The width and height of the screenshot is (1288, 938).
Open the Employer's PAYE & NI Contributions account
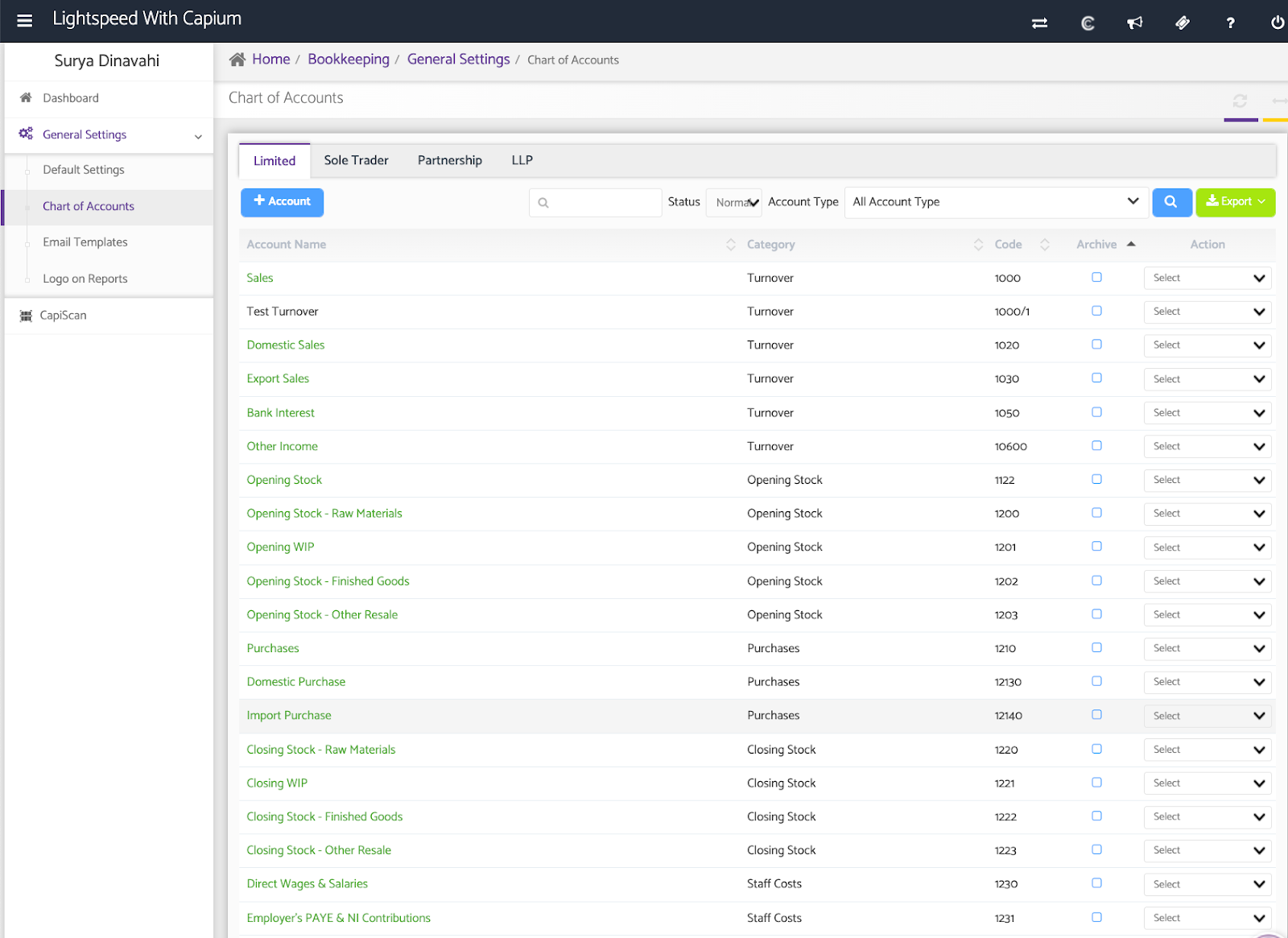tap(339, 918)
